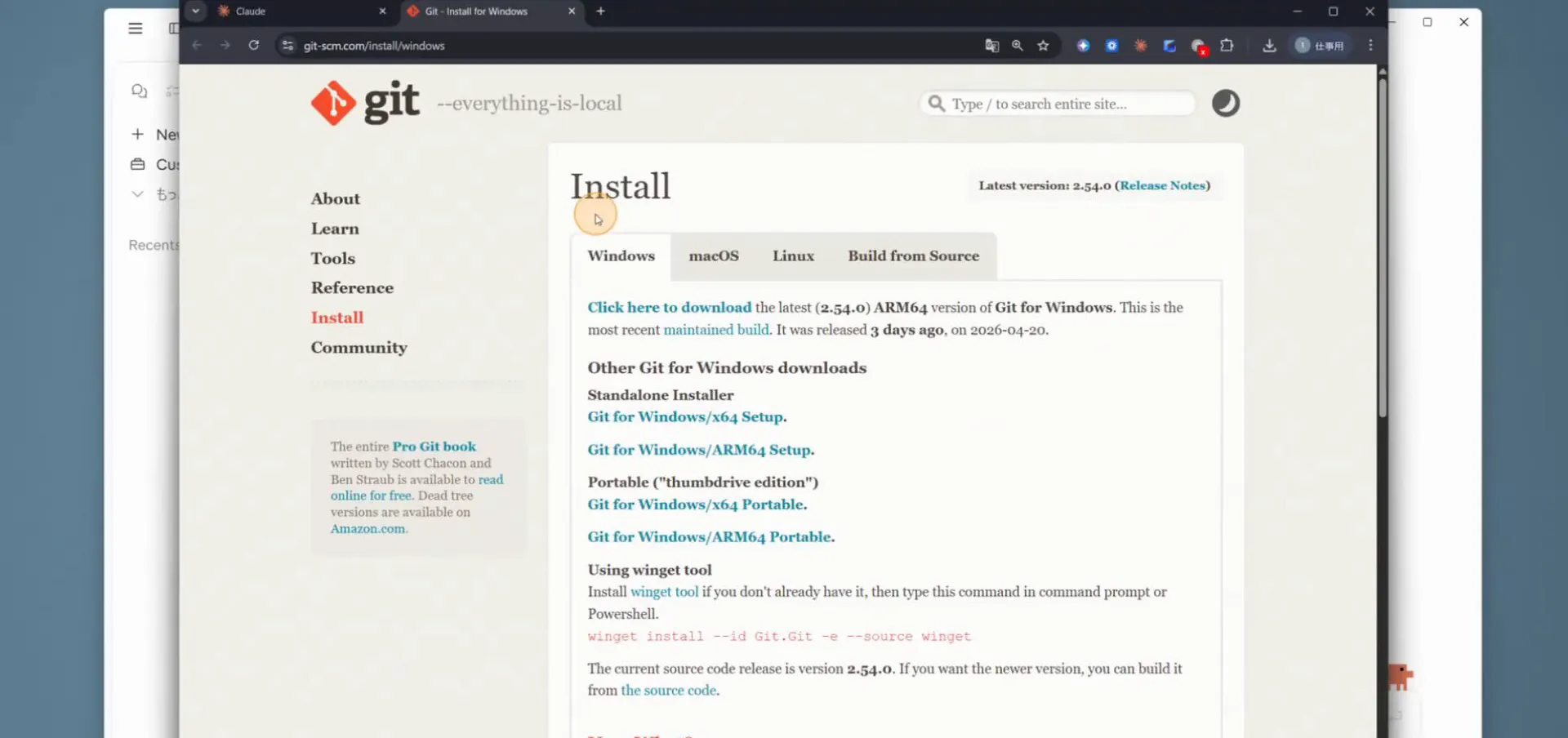1568x738 pixels.
Task: Open the 仕事用 profile button
Action: [1320, 46]
